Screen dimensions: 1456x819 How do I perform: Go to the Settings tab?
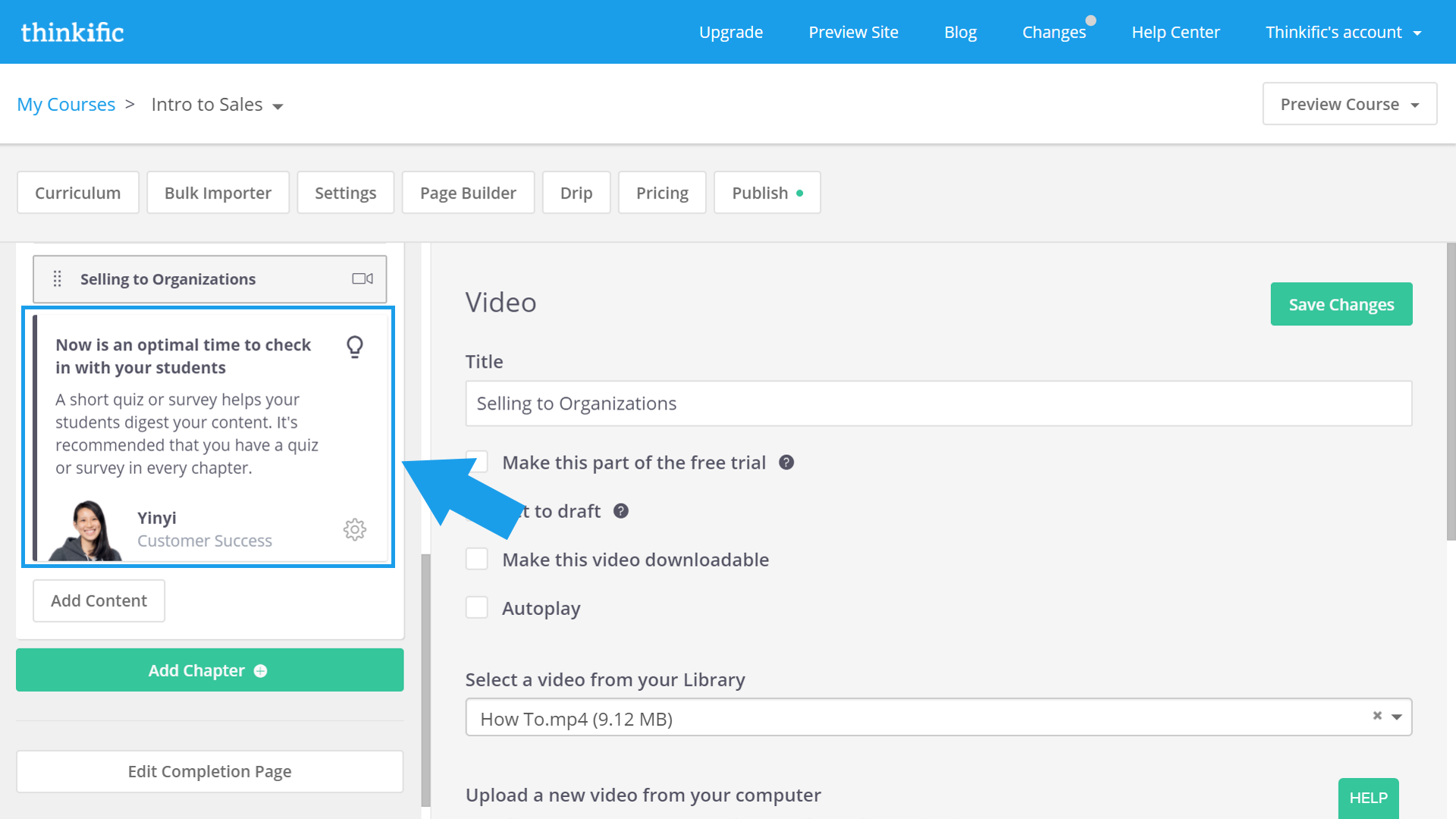coord(345,193)
